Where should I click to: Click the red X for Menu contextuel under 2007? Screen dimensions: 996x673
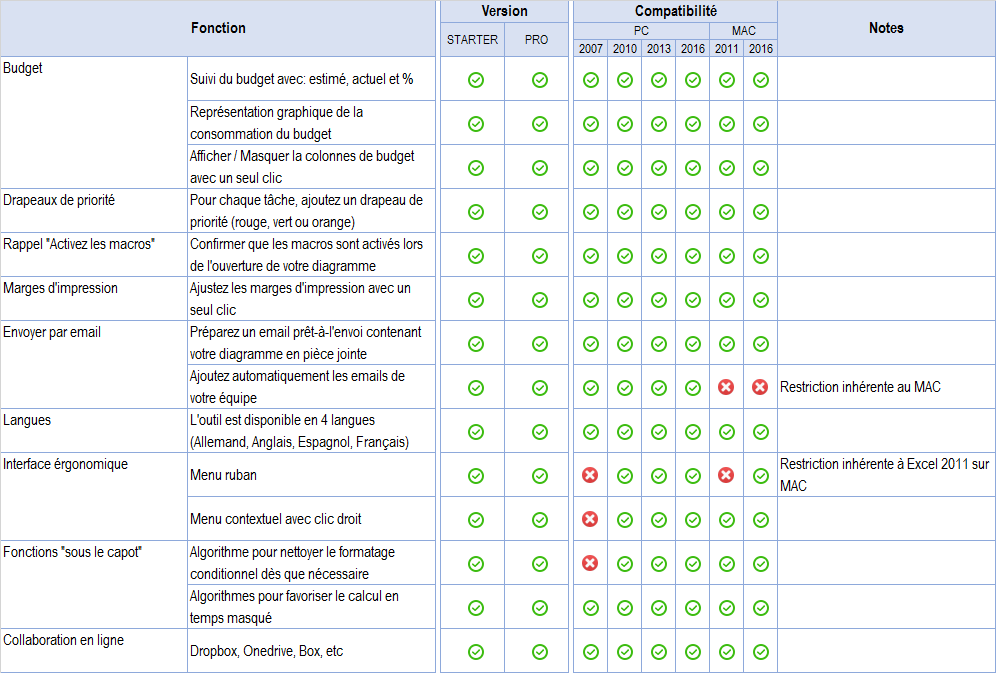click(x=590, y=519)
